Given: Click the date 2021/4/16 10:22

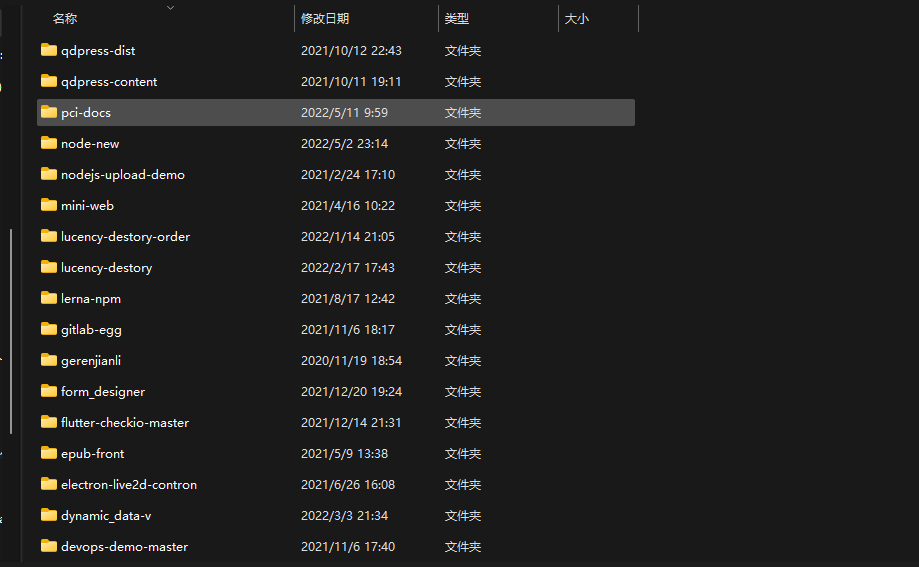Looking at the screenshot, I should coord(348,206).
